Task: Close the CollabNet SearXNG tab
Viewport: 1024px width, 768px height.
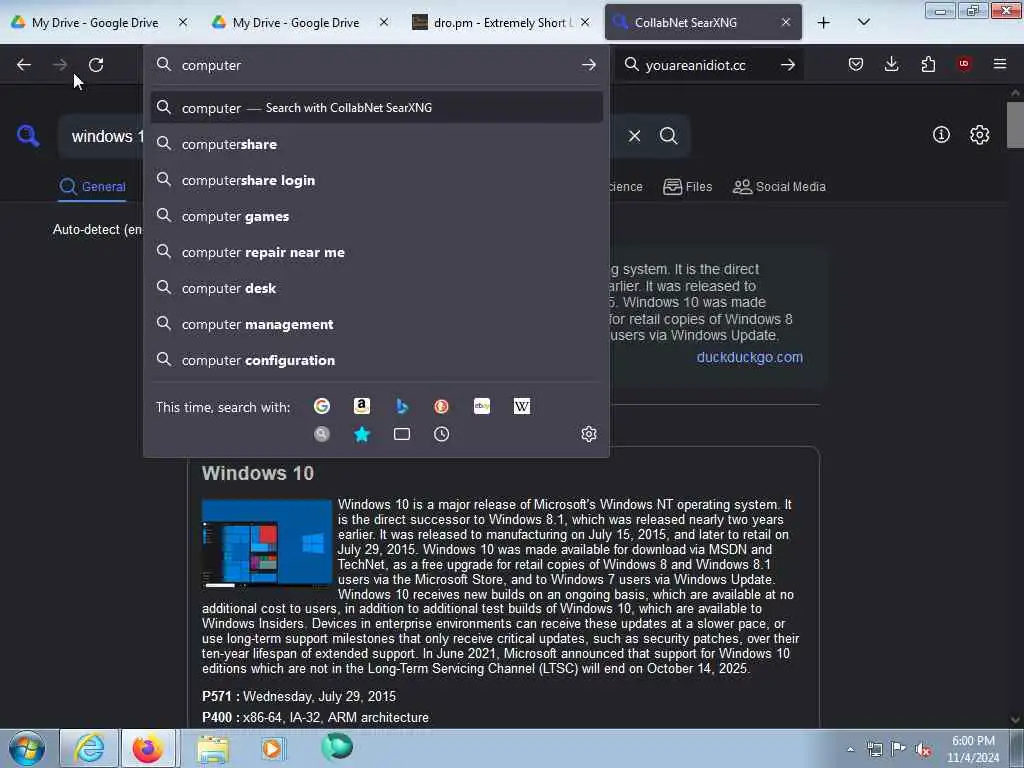Action: (786, 22)
